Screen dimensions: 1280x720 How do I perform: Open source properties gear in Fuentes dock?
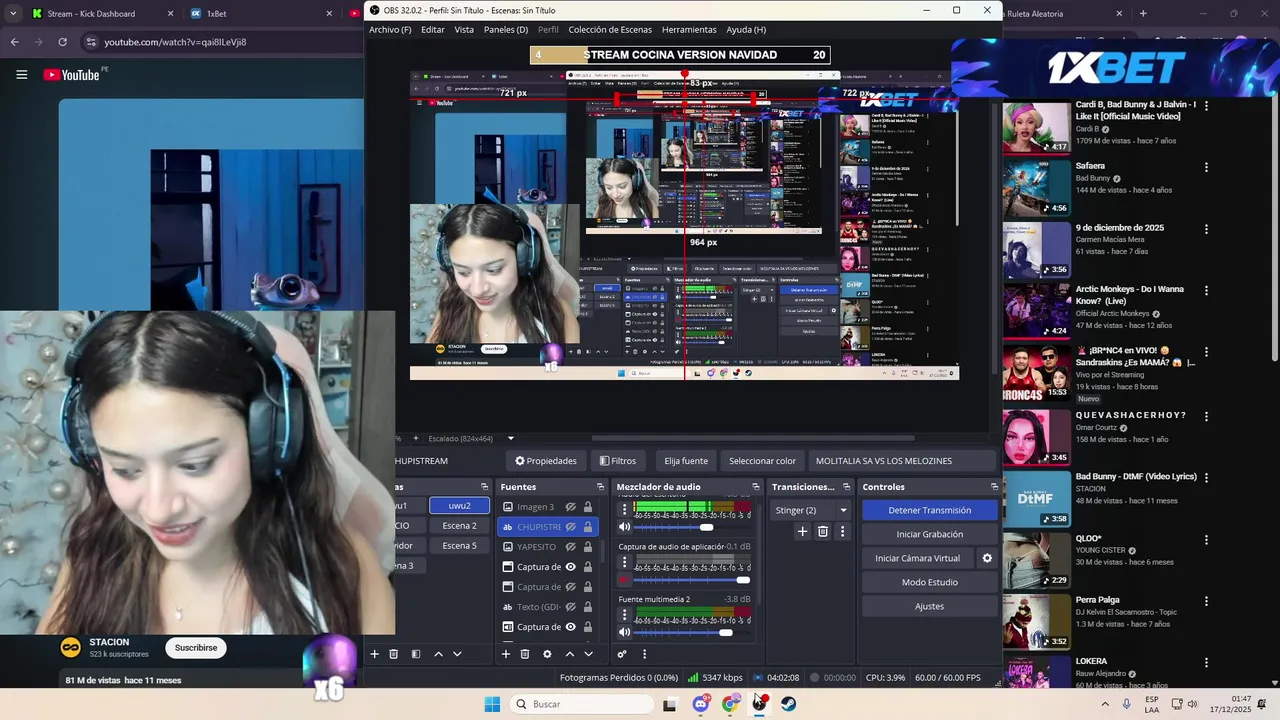click(547, 654)
